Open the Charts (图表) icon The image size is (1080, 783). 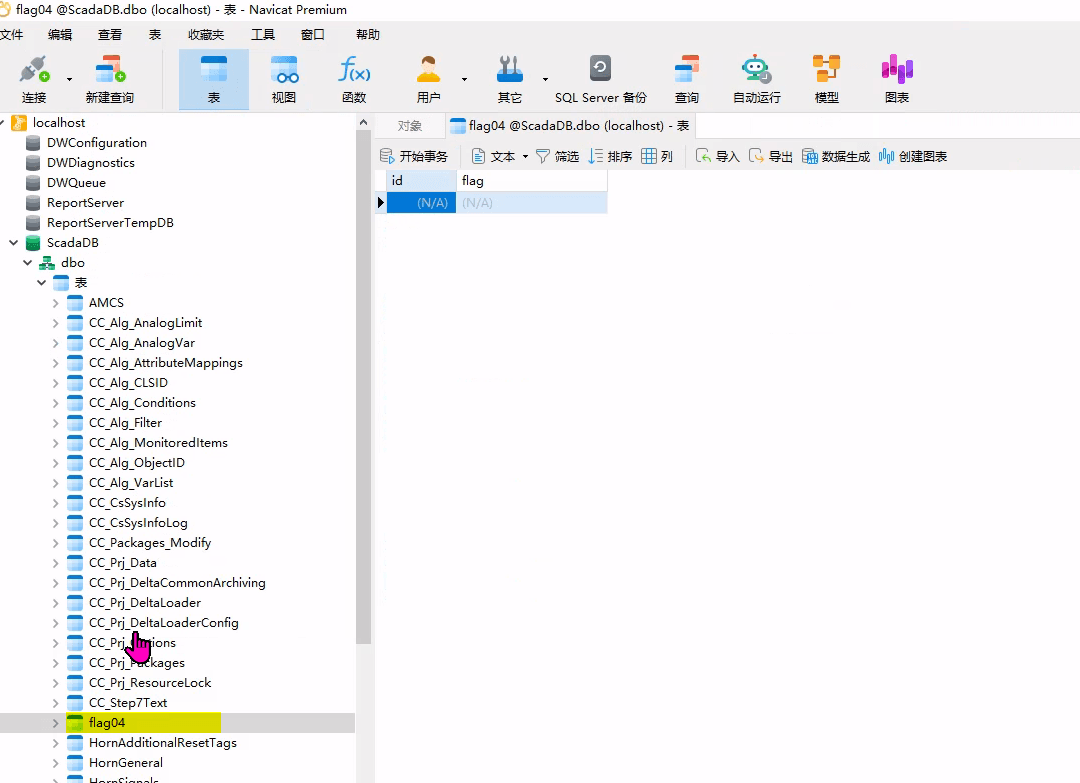[897, 70]
